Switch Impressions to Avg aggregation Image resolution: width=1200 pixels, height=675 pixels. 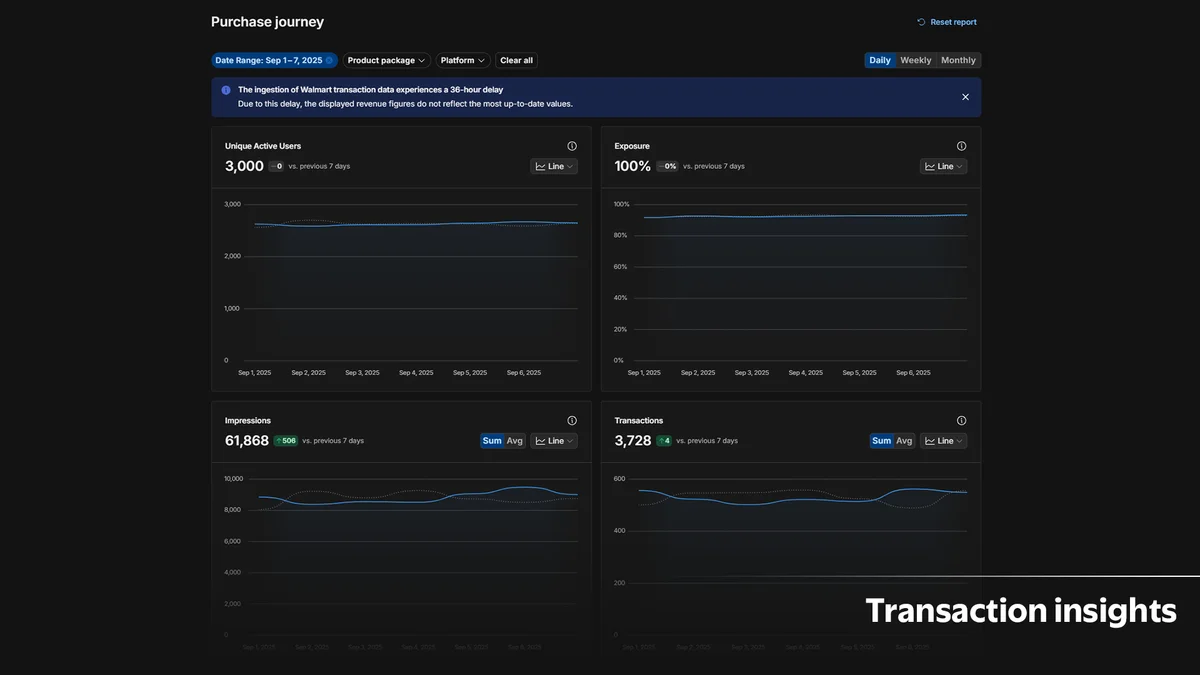[514, 441]
